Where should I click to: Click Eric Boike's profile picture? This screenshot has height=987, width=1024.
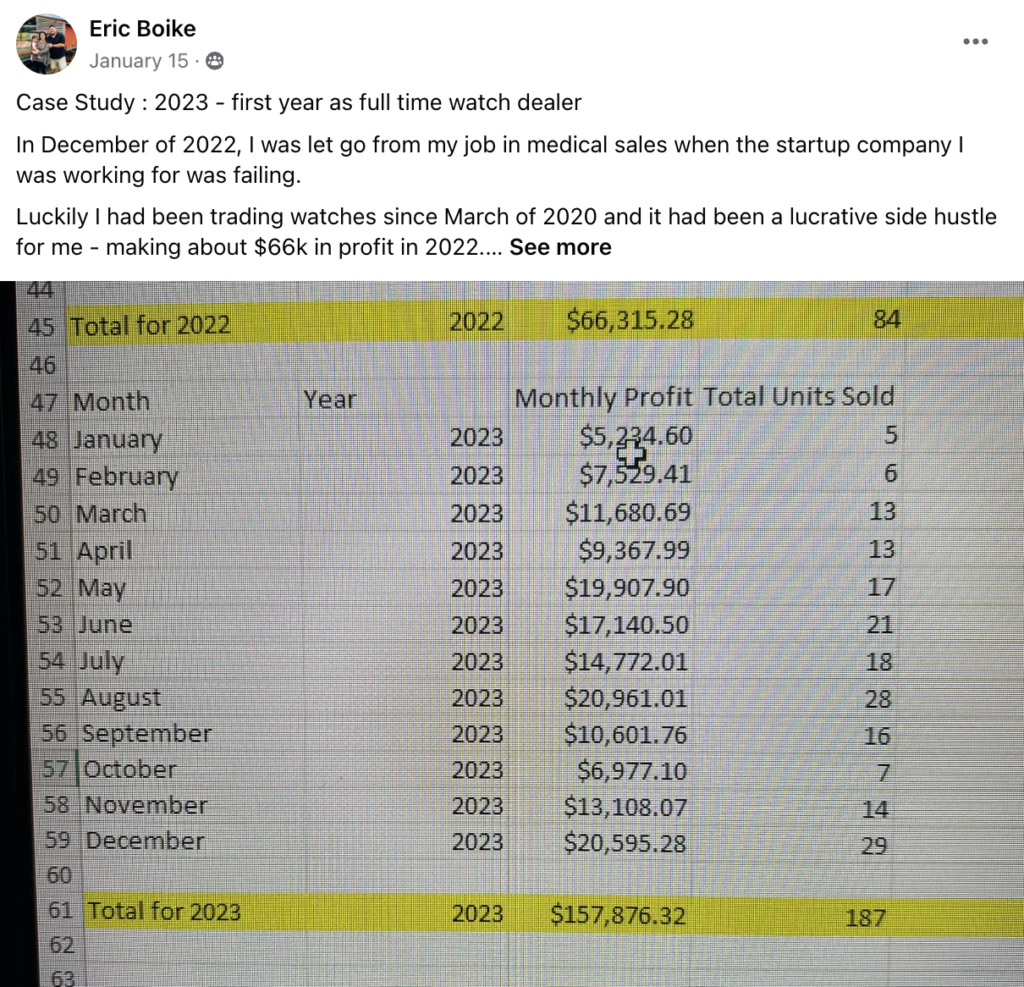click(47, 44)
